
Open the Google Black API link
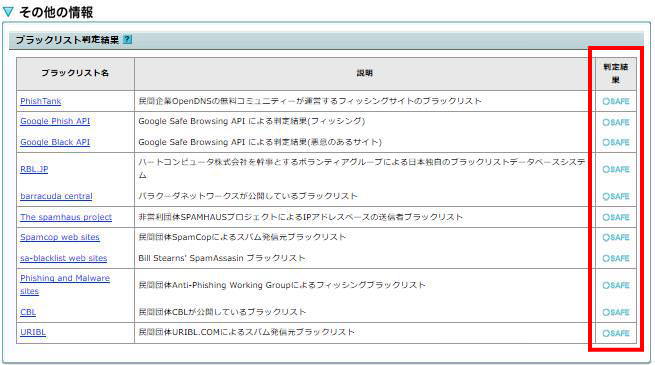[x=55, y=142]
